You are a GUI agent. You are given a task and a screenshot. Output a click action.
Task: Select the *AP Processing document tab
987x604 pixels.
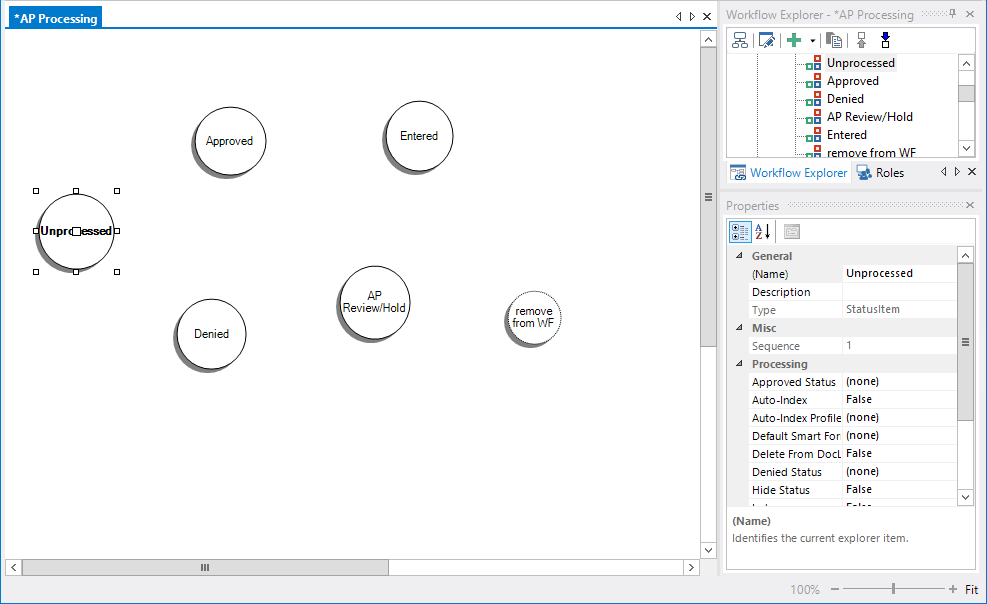[x=55, y=18]
